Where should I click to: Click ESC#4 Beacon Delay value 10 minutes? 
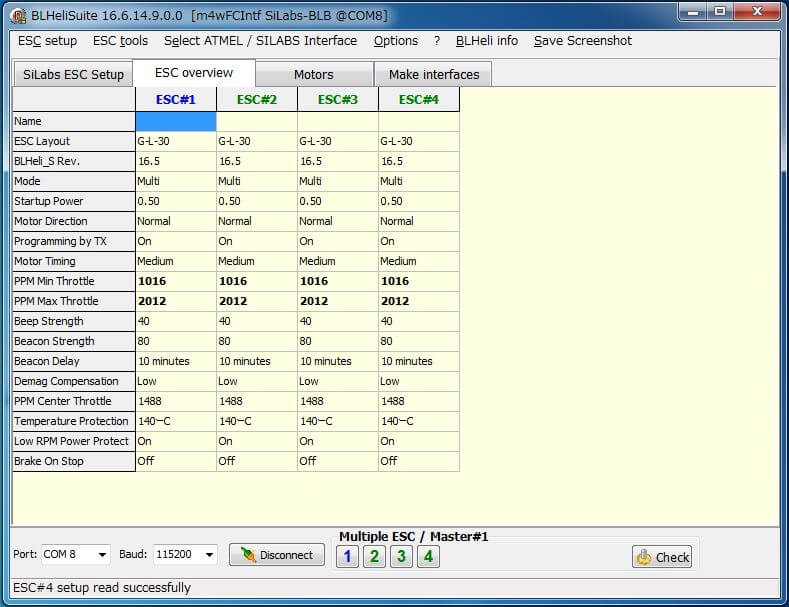419,361
